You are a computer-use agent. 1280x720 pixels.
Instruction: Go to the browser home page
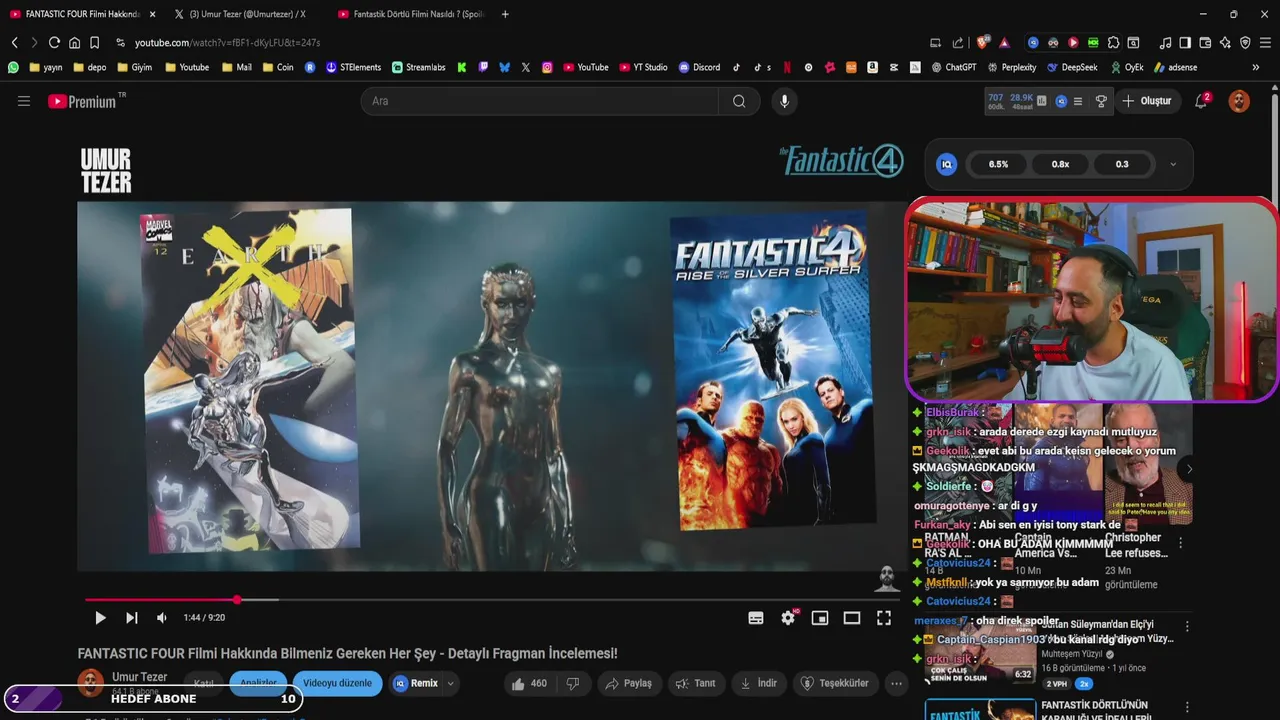pyautogui.click(x=74, y=43)
